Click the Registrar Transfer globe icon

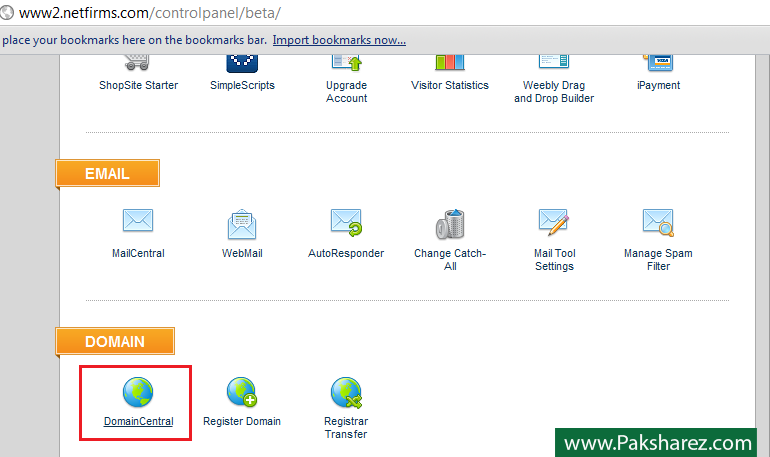(x=346, y=392)
